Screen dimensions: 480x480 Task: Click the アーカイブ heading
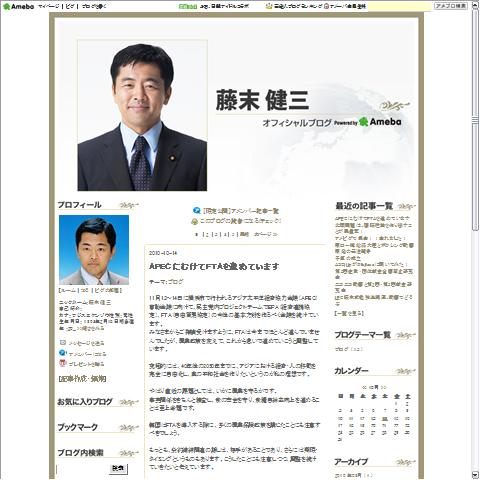(351, 462)
